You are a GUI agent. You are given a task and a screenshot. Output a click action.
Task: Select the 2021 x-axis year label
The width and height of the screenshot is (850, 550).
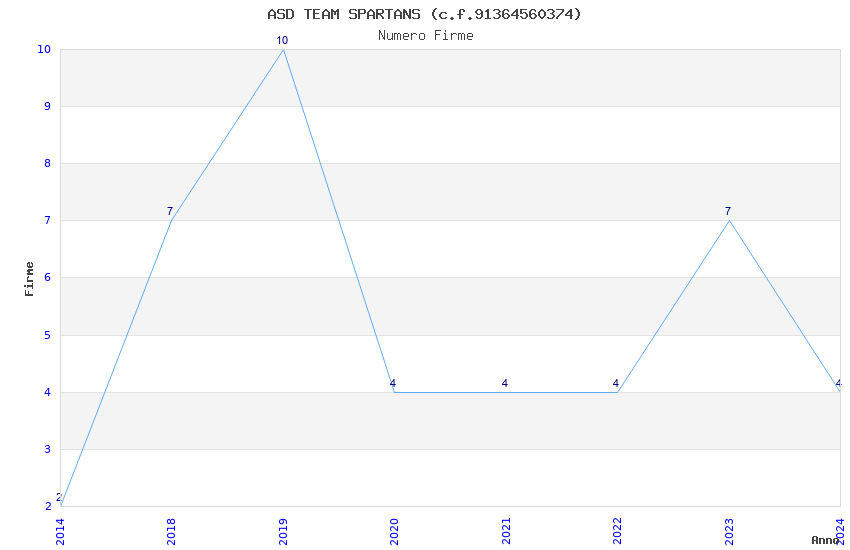pos(506,532)
